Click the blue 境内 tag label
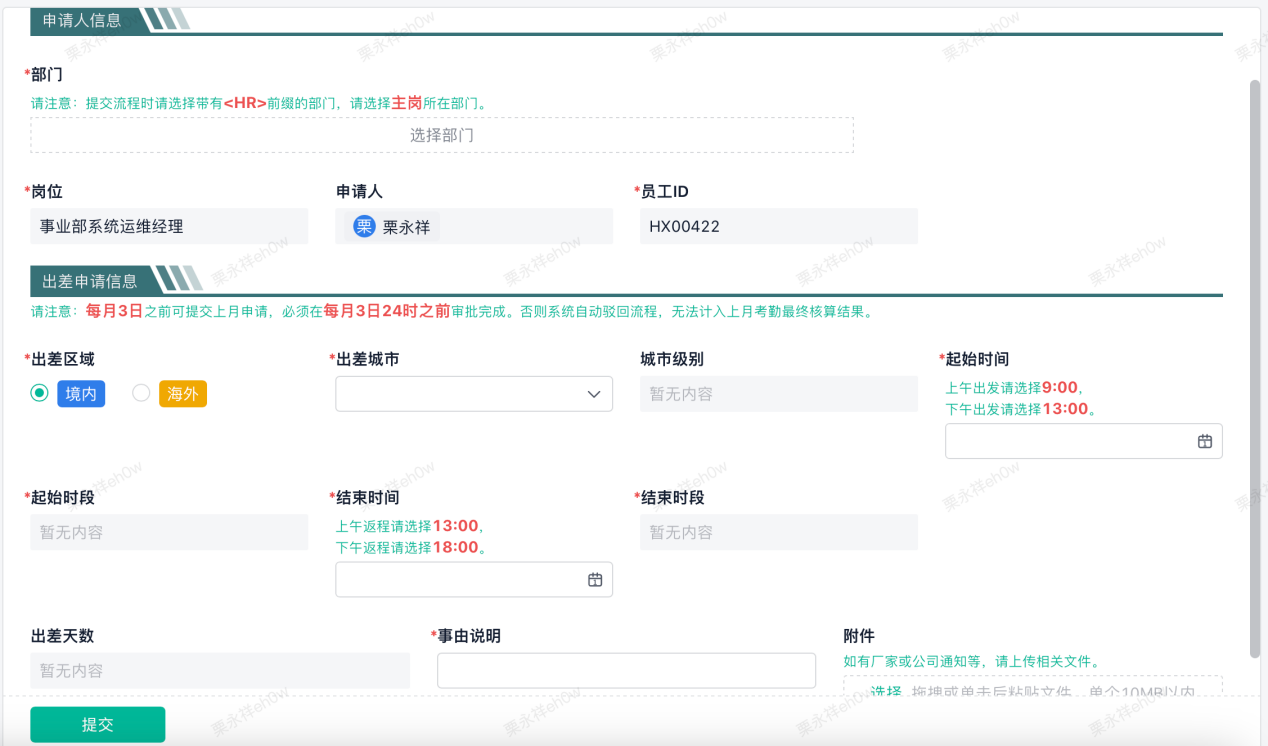Screen dimensions: 1268x746 [x=81, y=394]
